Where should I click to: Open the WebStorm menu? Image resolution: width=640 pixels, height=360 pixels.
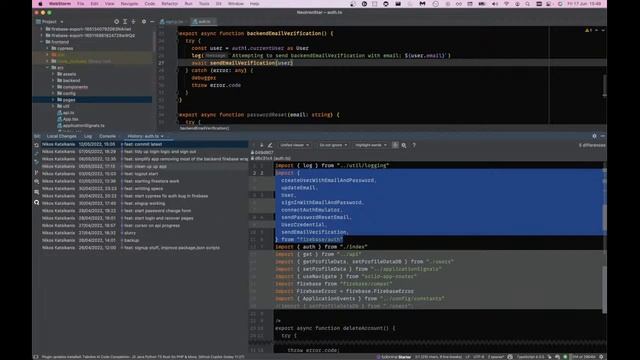click(x=60, y=4)
